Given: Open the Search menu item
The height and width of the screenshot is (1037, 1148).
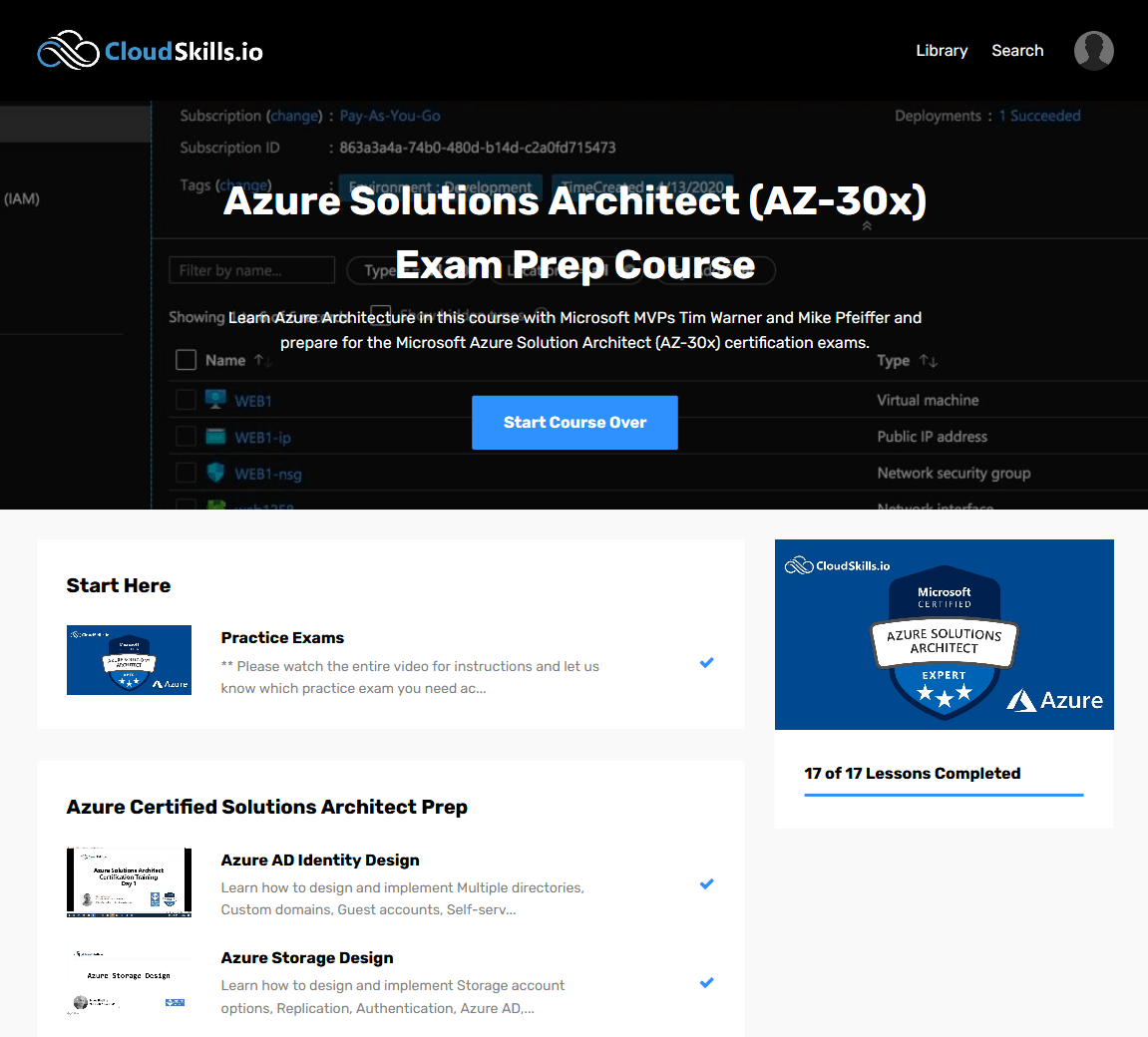Looking at the screenshot, I should pyautogui.click(x=1017, y=51).
